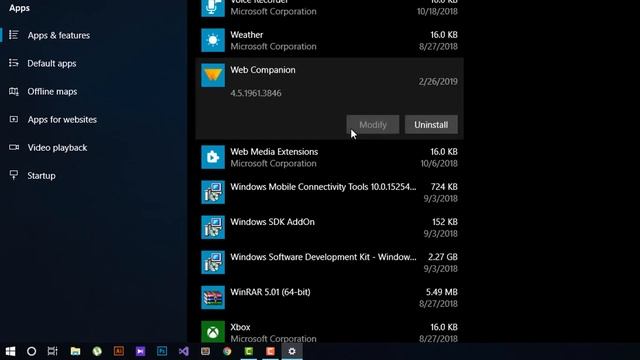Uninstall the Web Companion app
The image size is (640, 360).
click(431, 124)
